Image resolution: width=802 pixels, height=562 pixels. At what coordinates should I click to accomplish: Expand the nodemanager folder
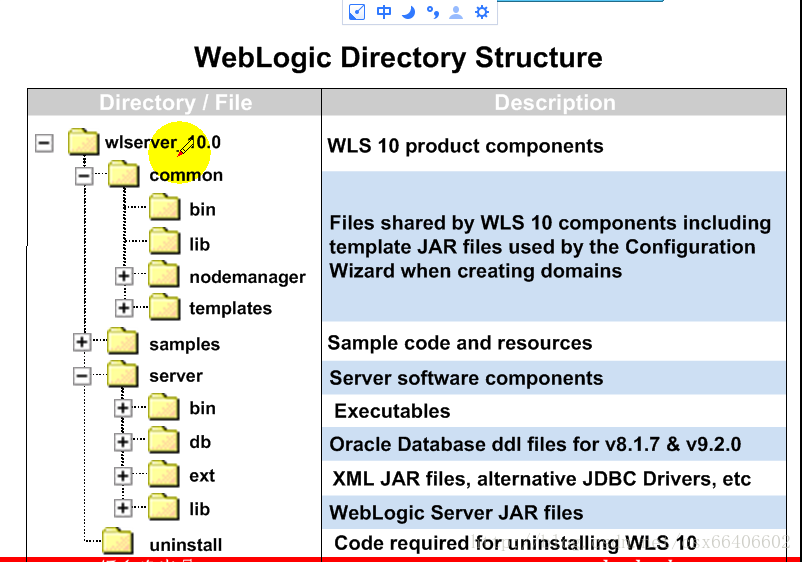[x=124, y=276]
